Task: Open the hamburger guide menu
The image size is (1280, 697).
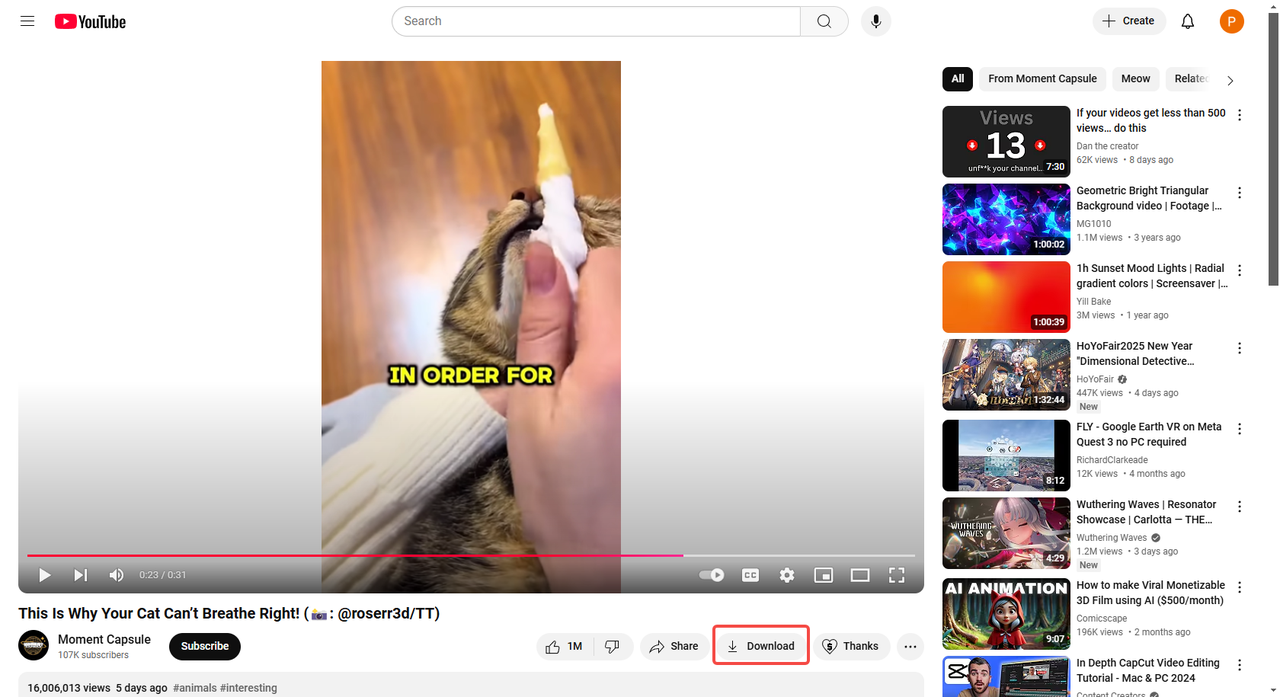Action: tap(27, 21)
